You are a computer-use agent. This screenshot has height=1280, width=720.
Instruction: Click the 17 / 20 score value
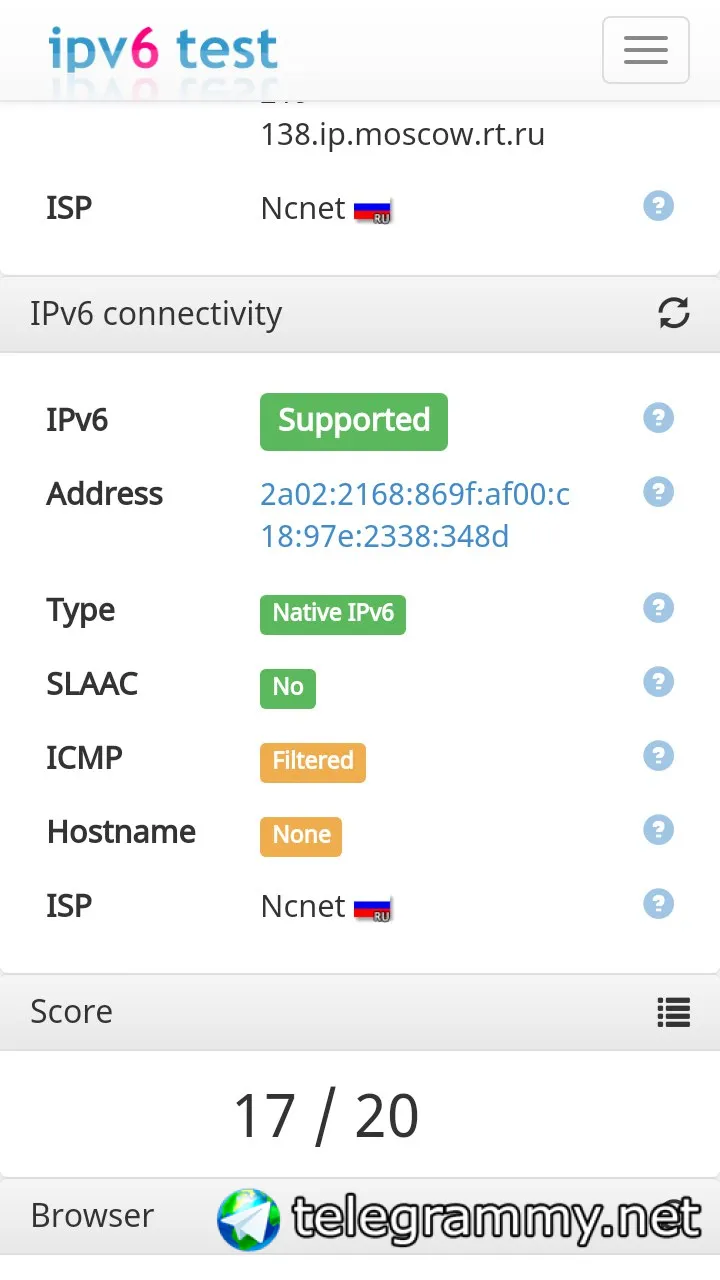tap(326, 1116)
